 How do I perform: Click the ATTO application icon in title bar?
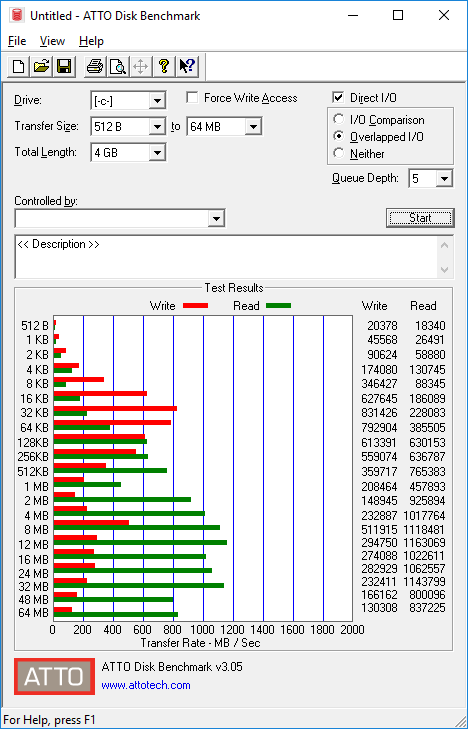click(18, 15)
